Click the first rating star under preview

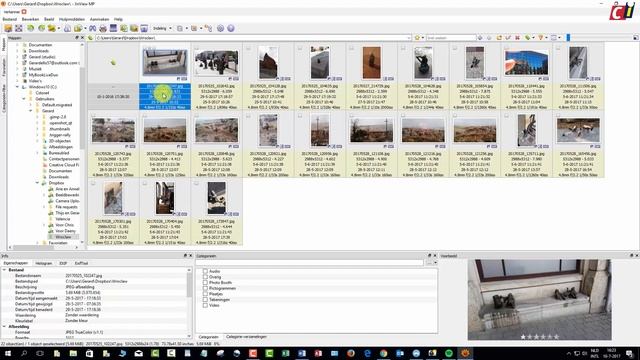[523, 337]
